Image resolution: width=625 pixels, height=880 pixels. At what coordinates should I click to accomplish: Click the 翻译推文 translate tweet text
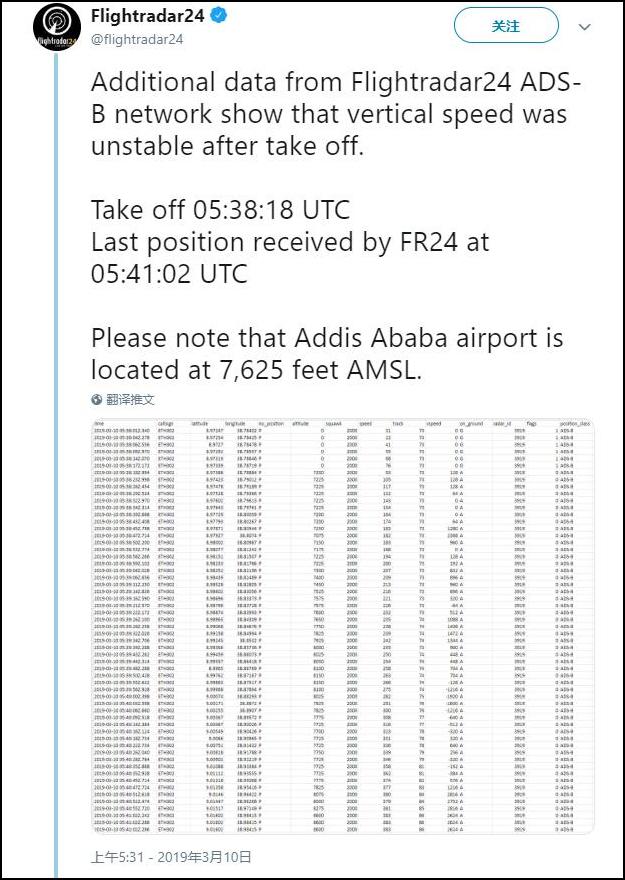130,399
